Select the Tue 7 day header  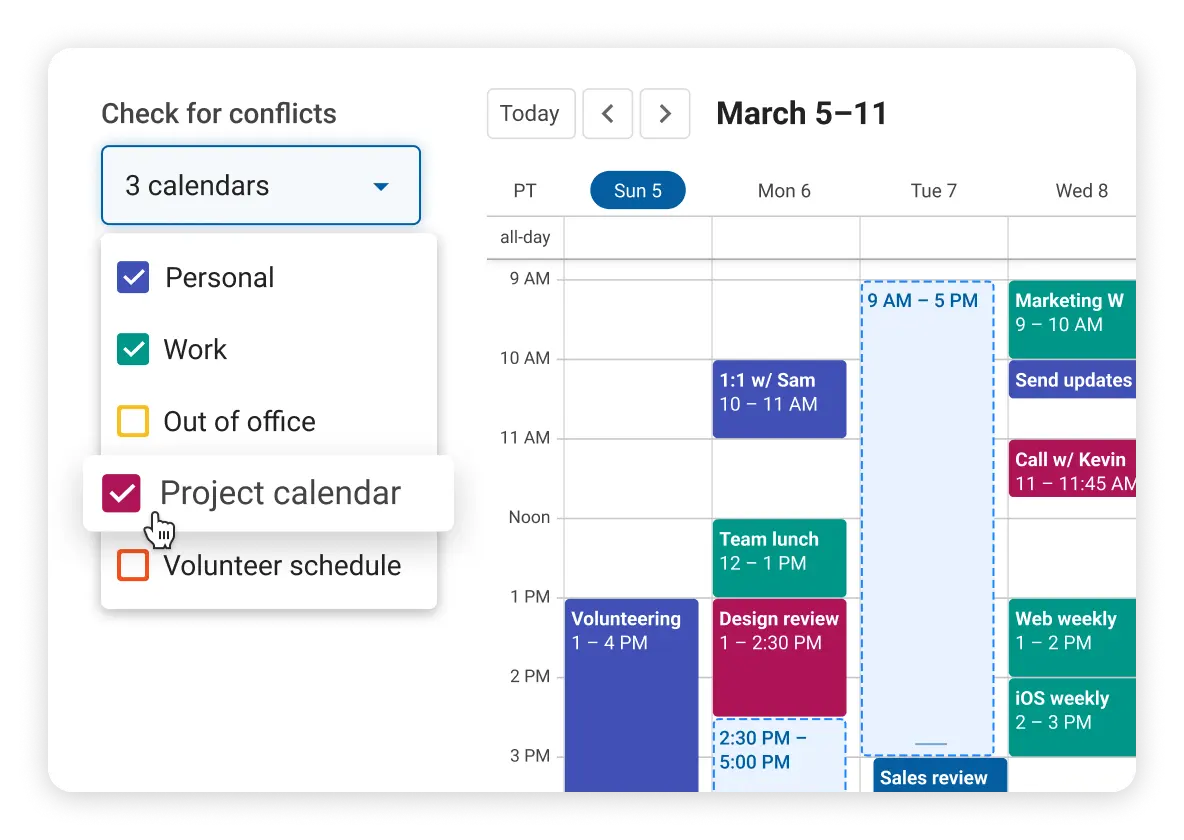pyautogui.click(x=933, y=190)
